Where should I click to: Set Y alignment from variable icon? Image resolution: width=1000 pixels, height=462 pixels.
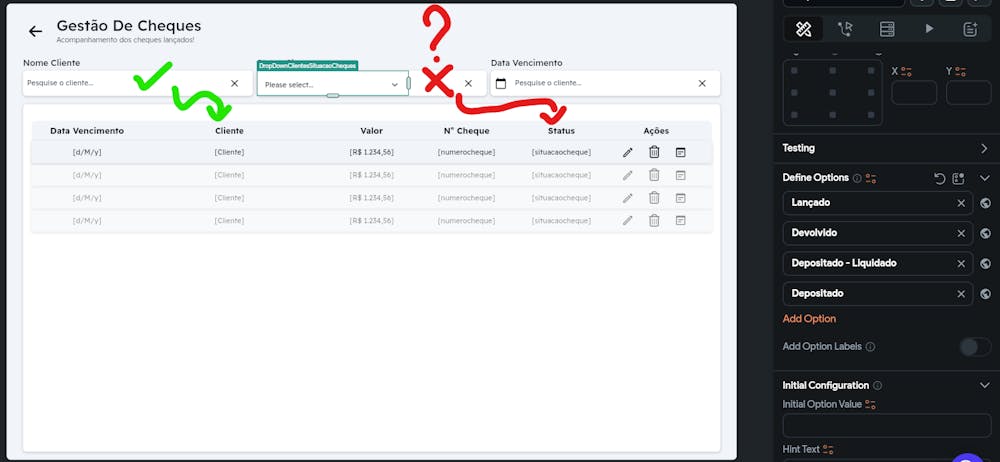(x=961, y=71)
